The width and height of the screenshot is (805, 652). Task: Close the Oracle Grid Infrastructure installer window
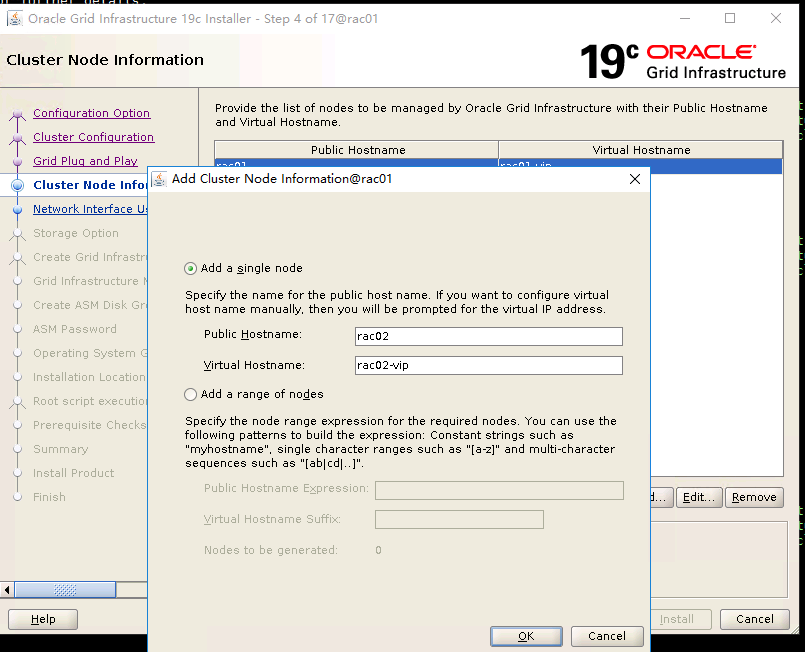pos(776,18)
